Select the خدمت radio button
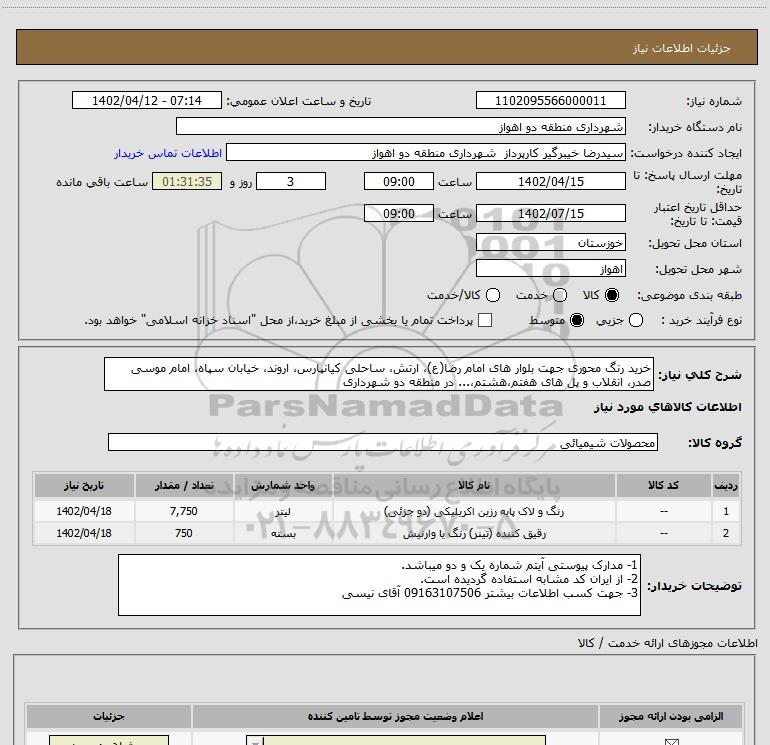770x745 pixels. [x=560, y=295]
